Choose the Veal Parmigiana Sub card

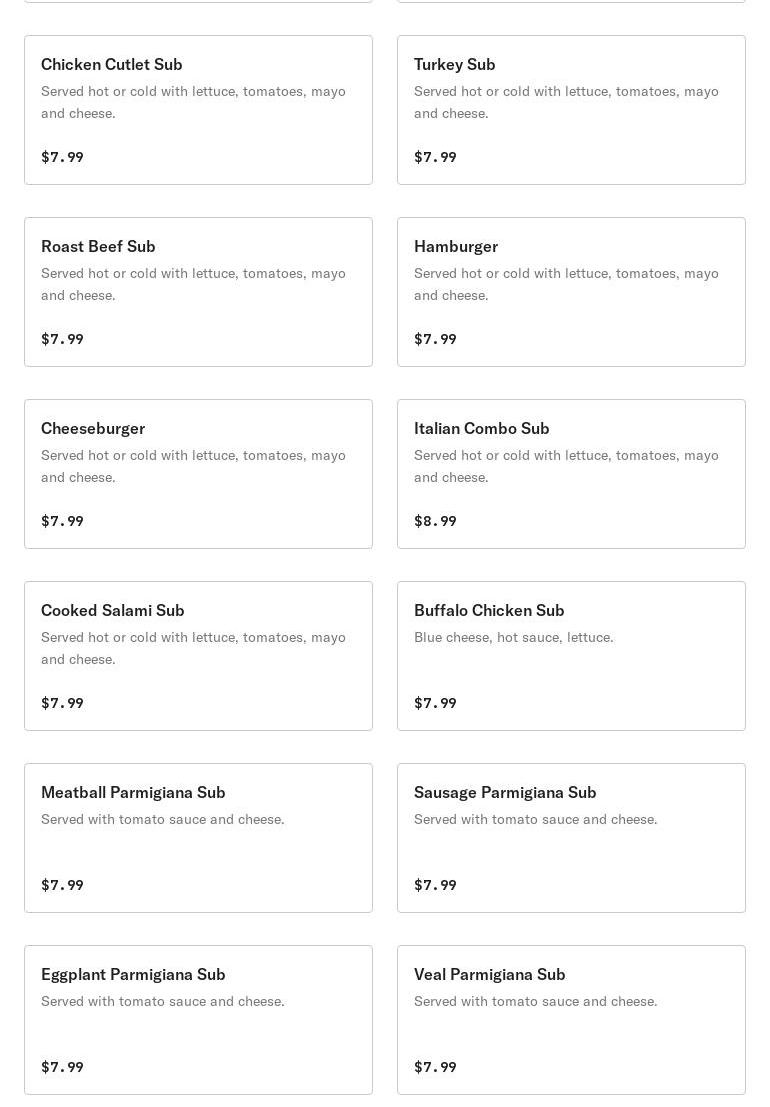coord(571,1020)
